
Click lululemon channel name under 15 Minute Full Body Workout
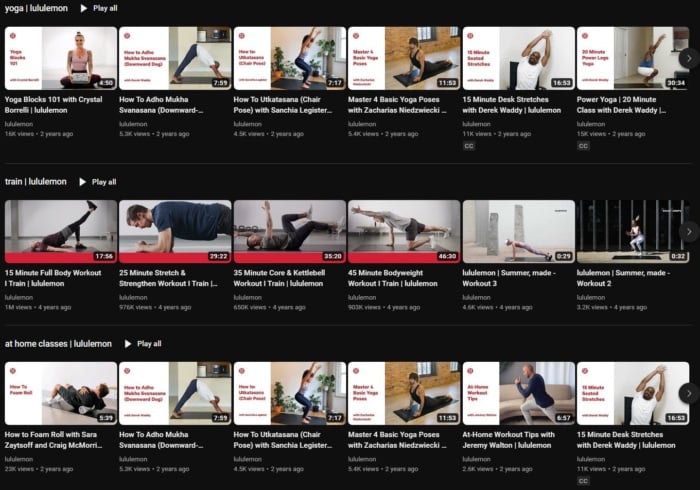[x=19, y=297]
